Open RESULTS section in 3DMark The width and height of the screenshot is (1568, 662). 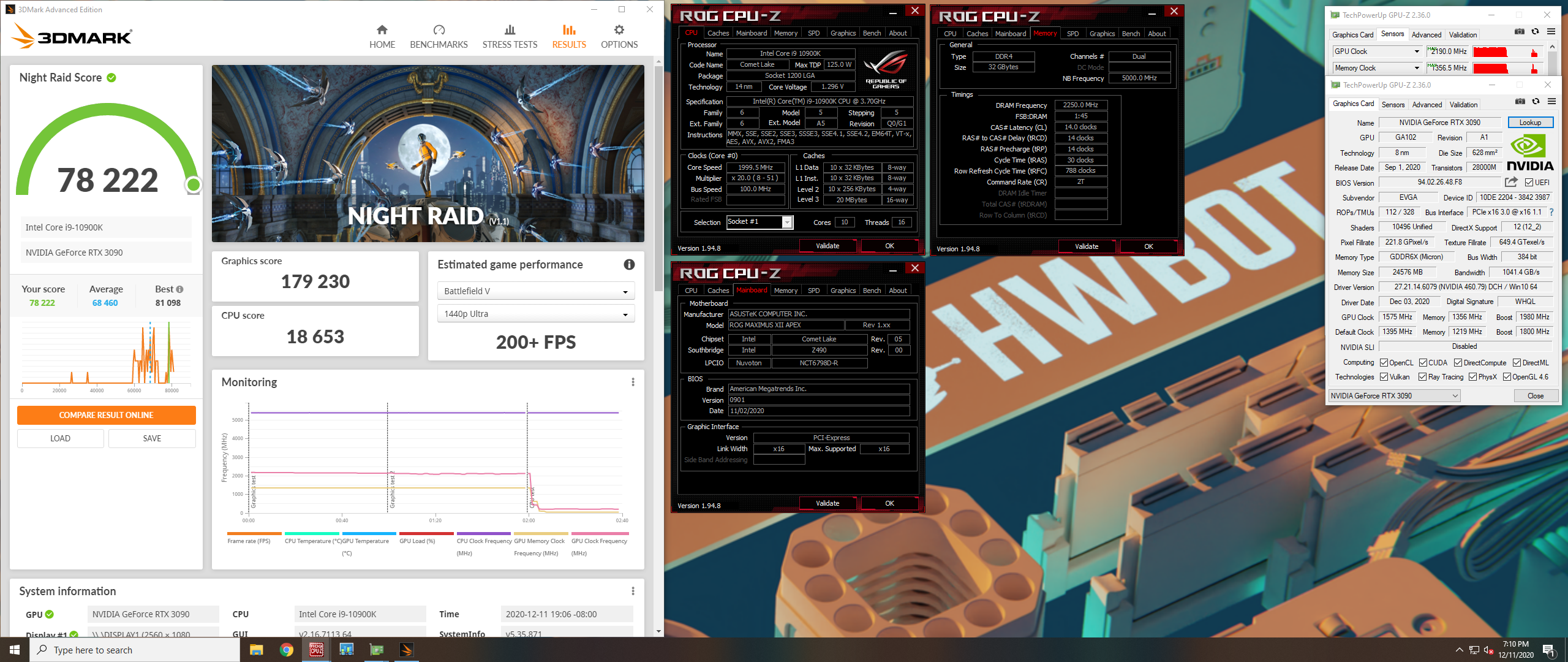(x=569, y=37)
